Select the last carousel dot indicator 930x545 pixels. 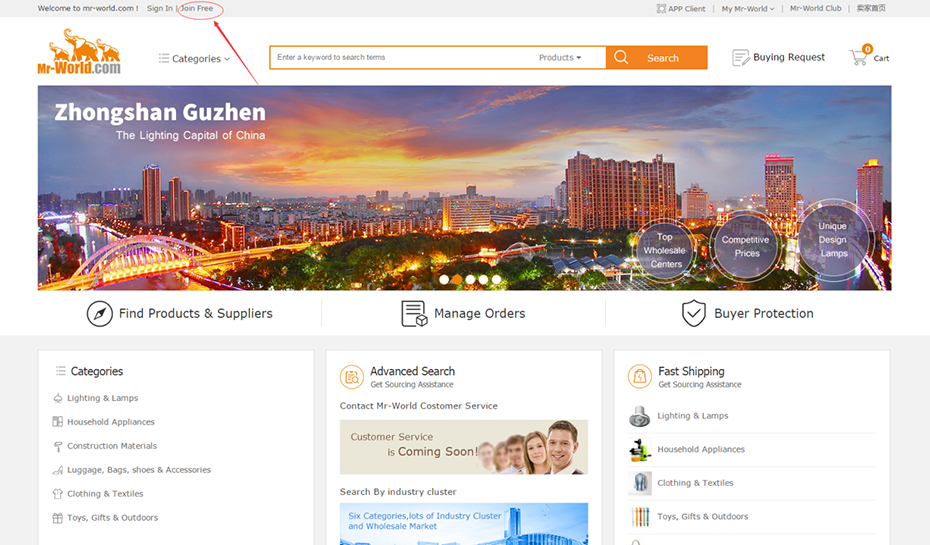[496, 280]
